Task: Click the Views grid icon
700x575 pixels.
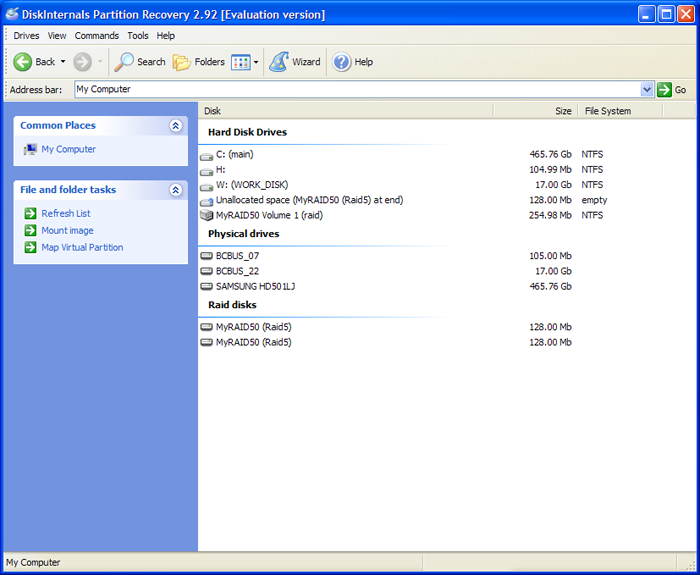Action: [241, 62]
